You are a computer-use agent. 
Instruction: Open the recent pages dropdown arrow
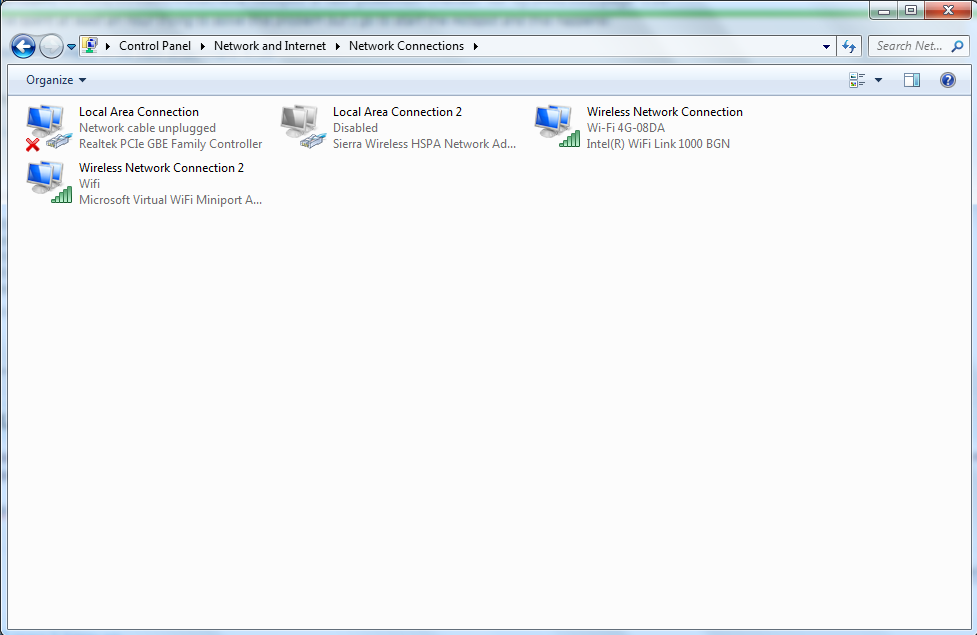(71, 47)
